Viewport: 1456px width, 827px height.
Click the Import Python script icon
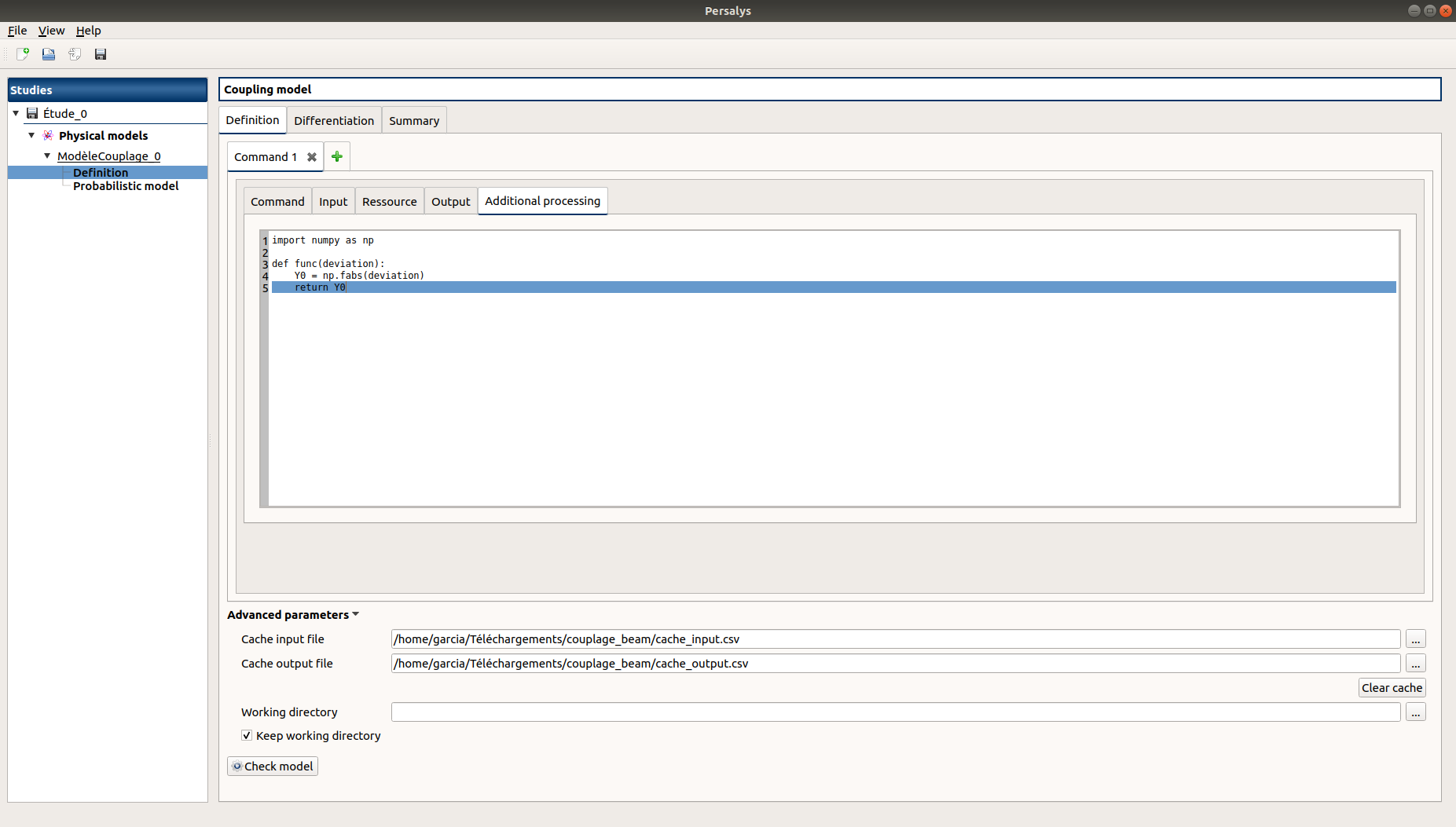pyautogui.click(x=75, y=54)
